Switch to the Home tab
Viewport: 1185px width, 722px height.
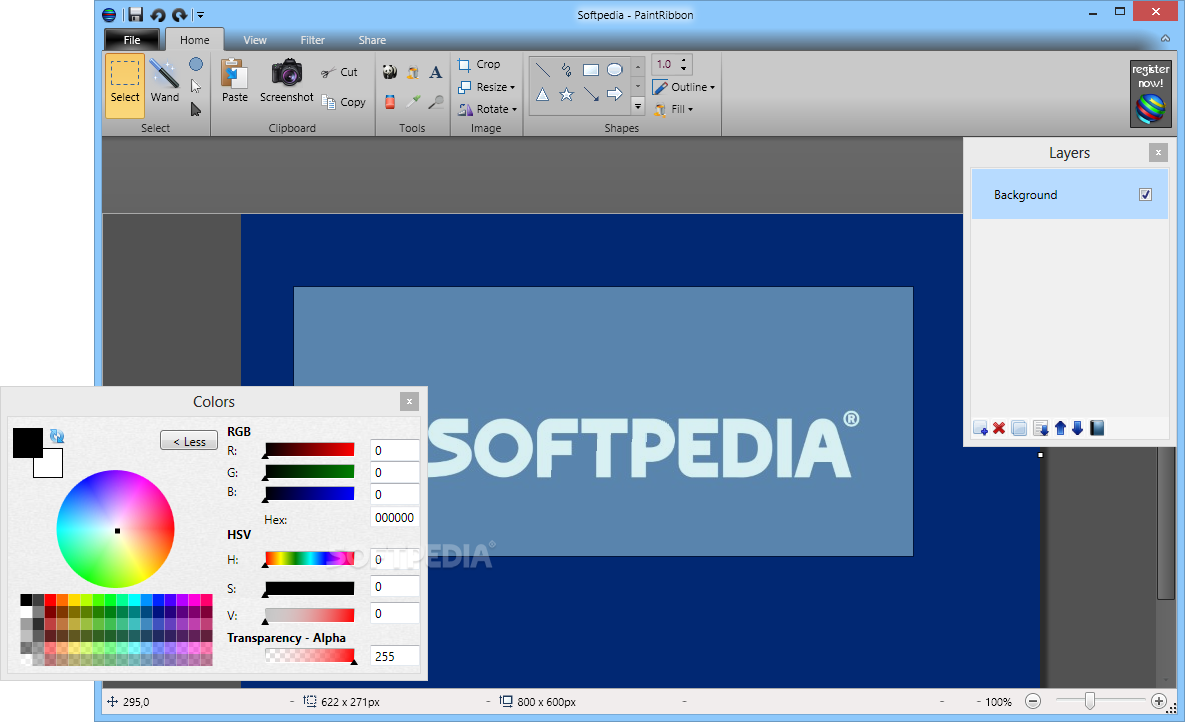[x=194, y=40]
